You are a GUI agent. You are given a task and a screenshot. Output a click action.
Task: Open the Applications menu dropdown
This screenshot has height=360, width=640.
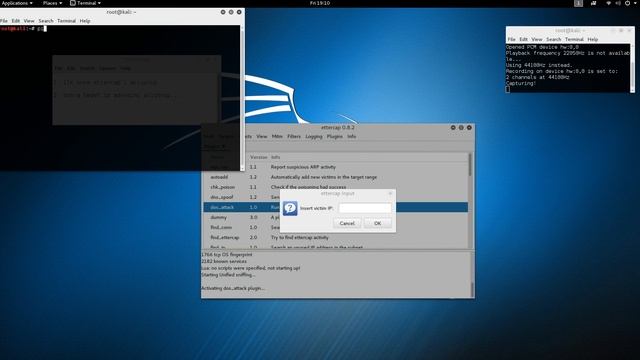17,3
